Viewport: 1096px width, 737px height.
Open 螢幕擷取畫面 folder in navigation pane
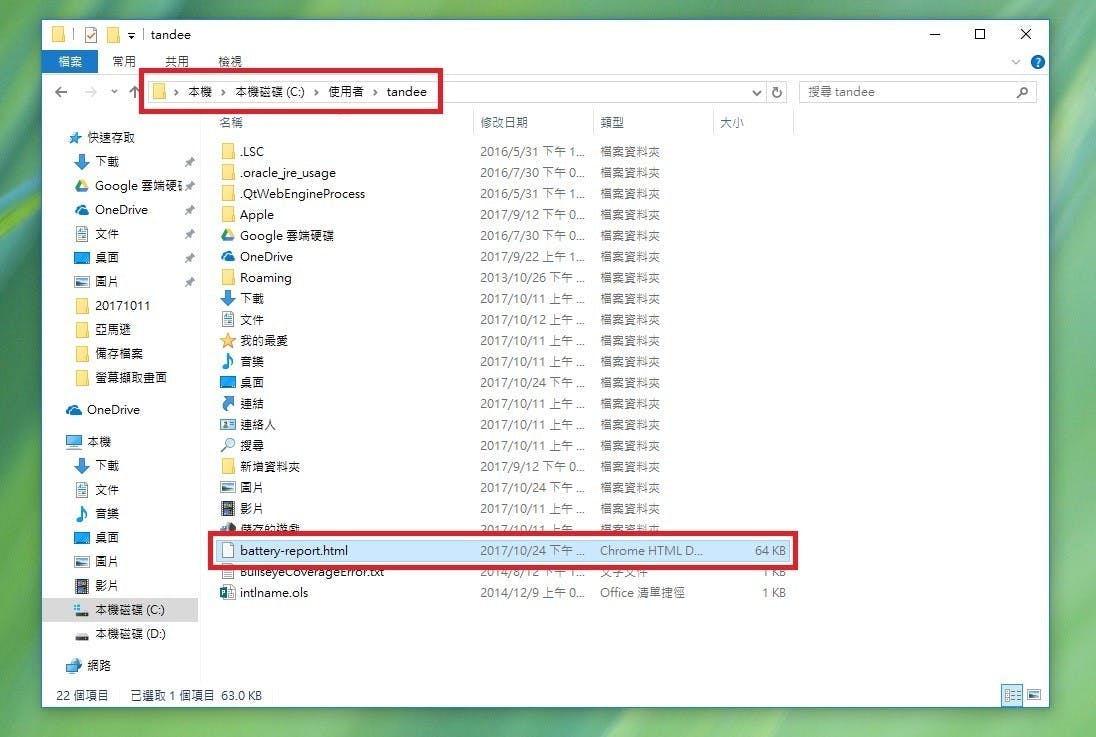tap(131, 378)
